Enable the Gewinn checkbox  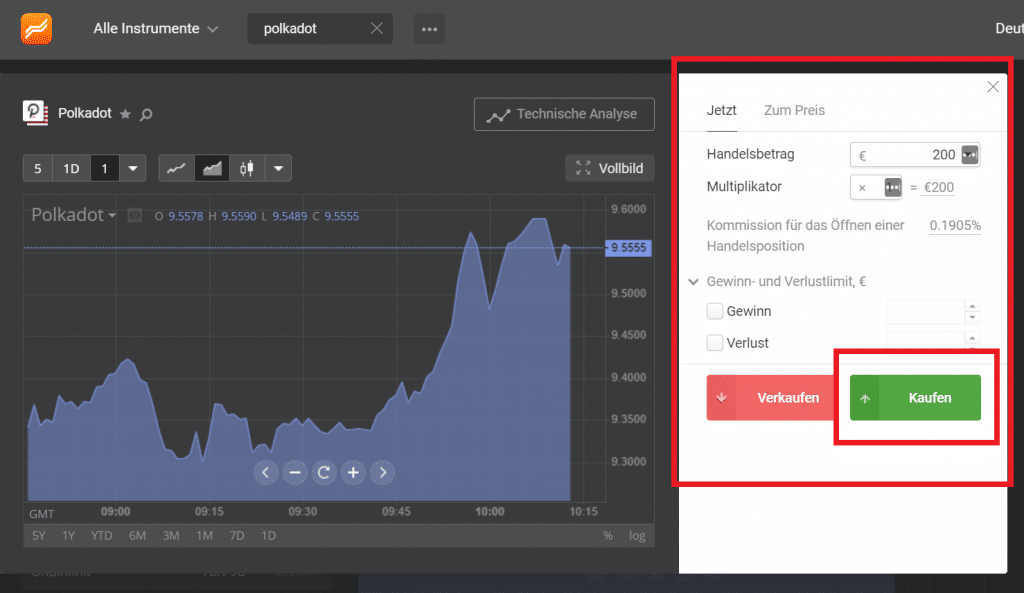(x=714, y=311)
